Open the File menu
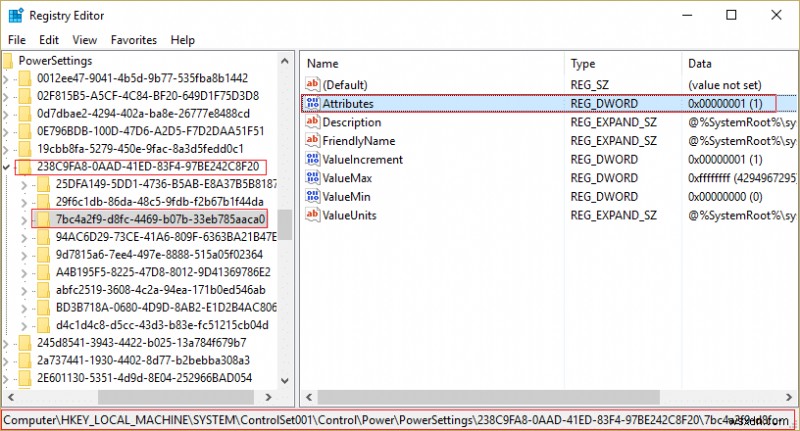The image size is (800, 431). [17, 40]
